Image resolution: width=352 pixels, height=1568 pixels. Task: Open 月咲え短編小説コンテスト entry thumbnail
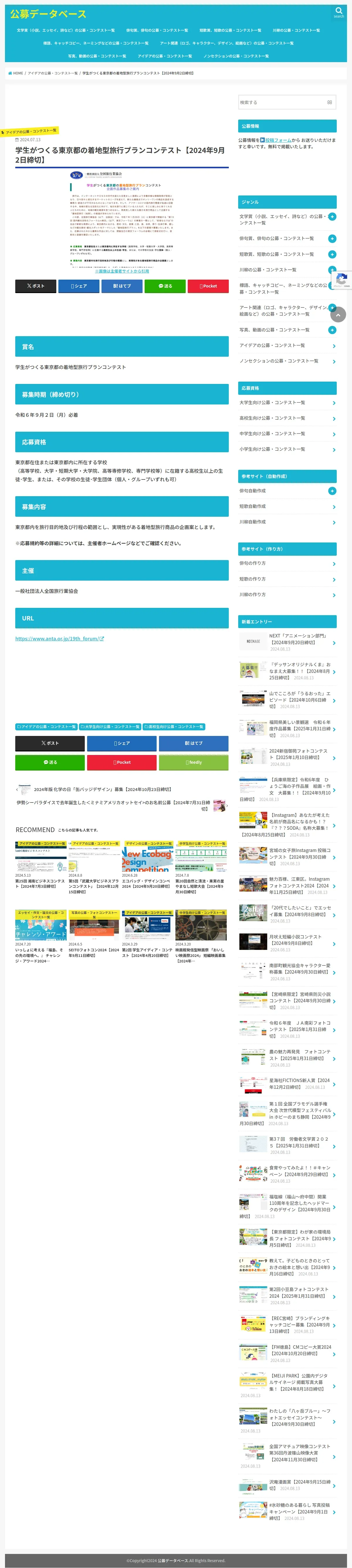(253, 941)
